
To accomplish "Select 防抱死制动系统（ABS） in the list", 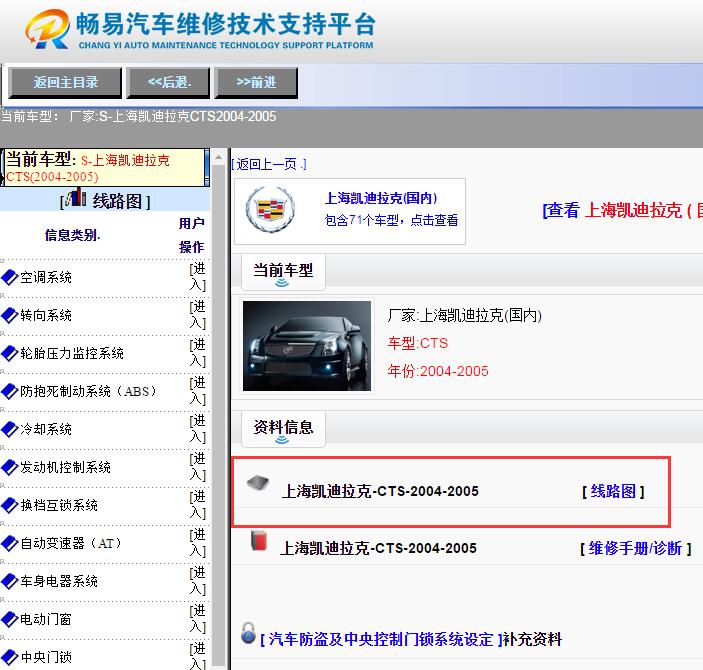I will pyautogui.click(x=89, y=392).
